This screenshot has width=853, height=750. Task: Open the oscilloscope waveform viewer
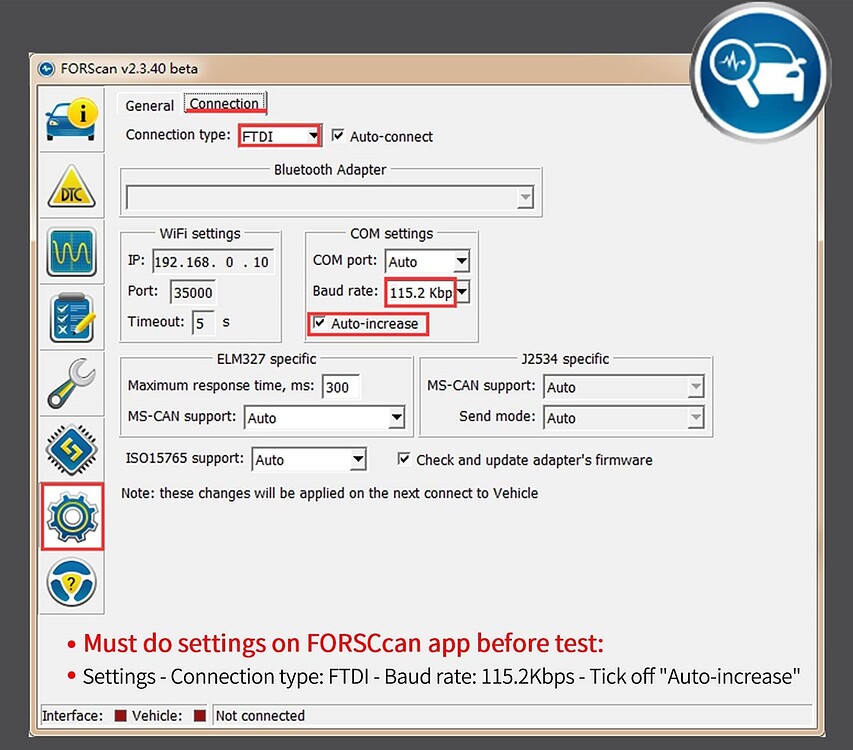[71, 252]
